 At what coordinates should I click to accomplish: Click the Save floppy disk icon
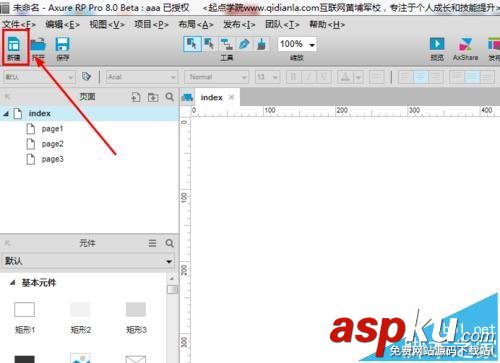(x=62, y=45)
